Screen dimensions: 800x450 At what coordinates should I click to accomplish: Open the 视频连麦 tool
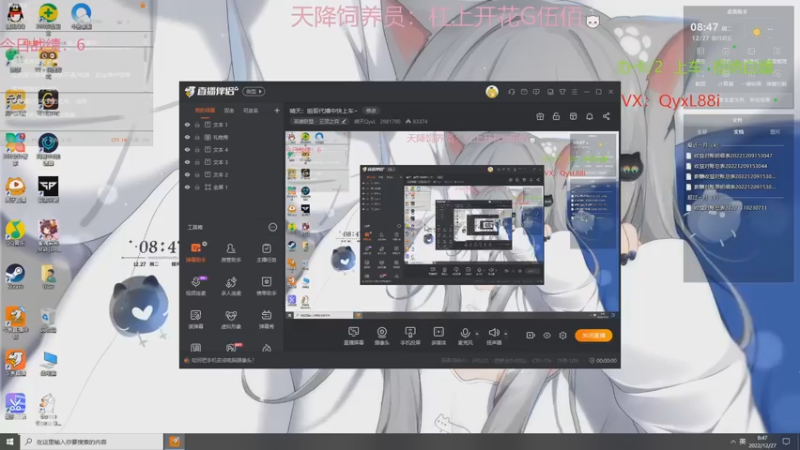(x=196, y=286)
